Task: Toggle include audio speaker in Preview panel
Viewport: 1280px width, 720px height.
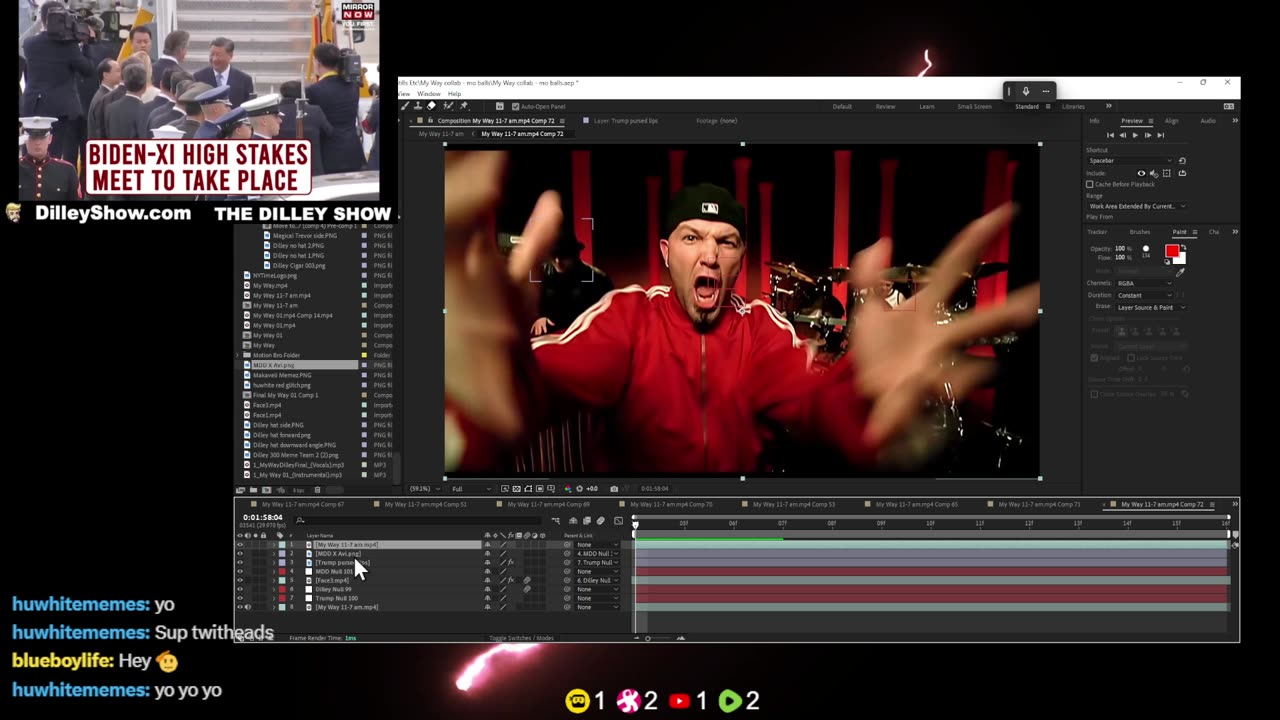Action: tap(1154, 173)
